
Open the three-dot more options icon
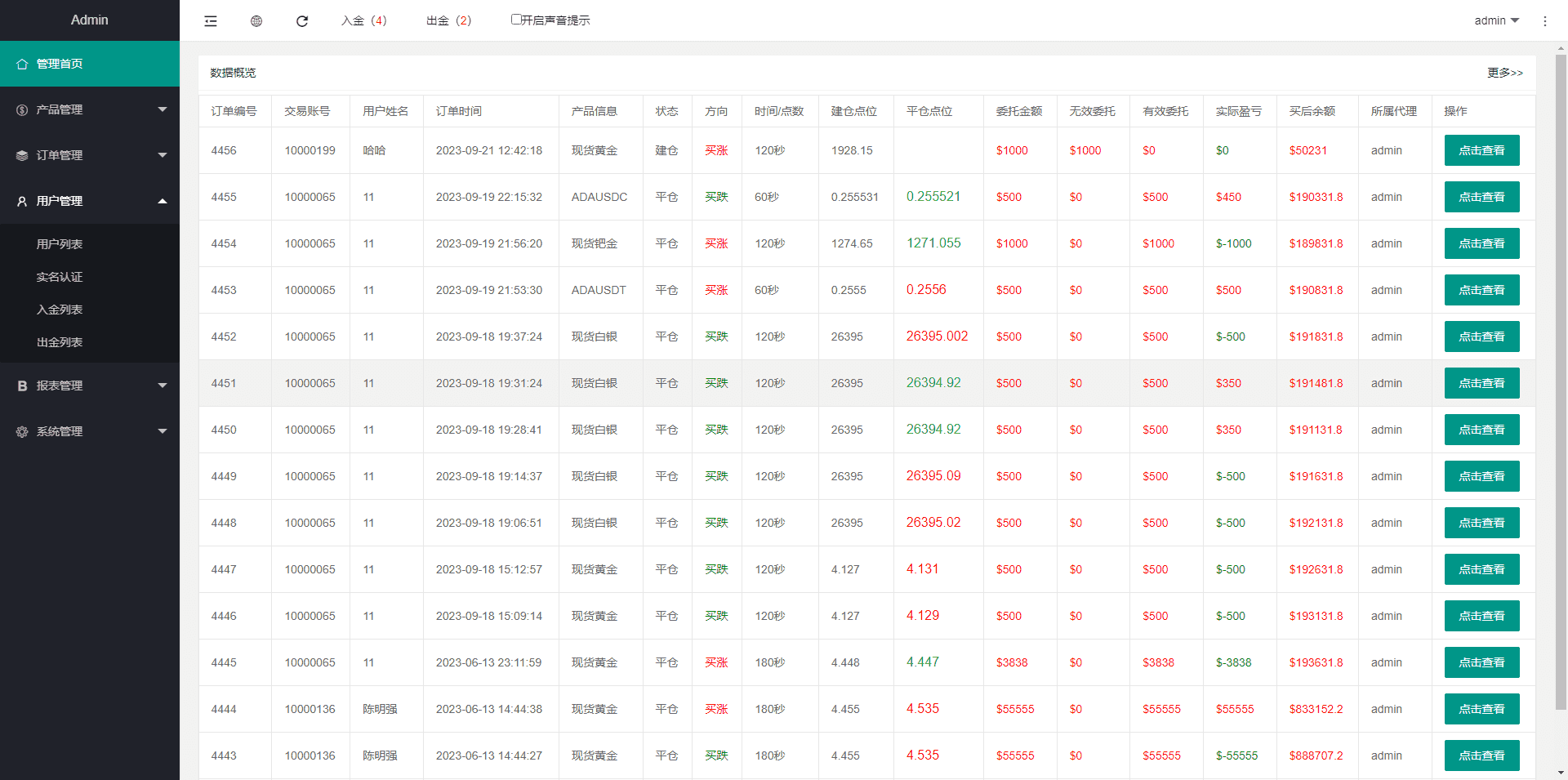coord(1545,21)
